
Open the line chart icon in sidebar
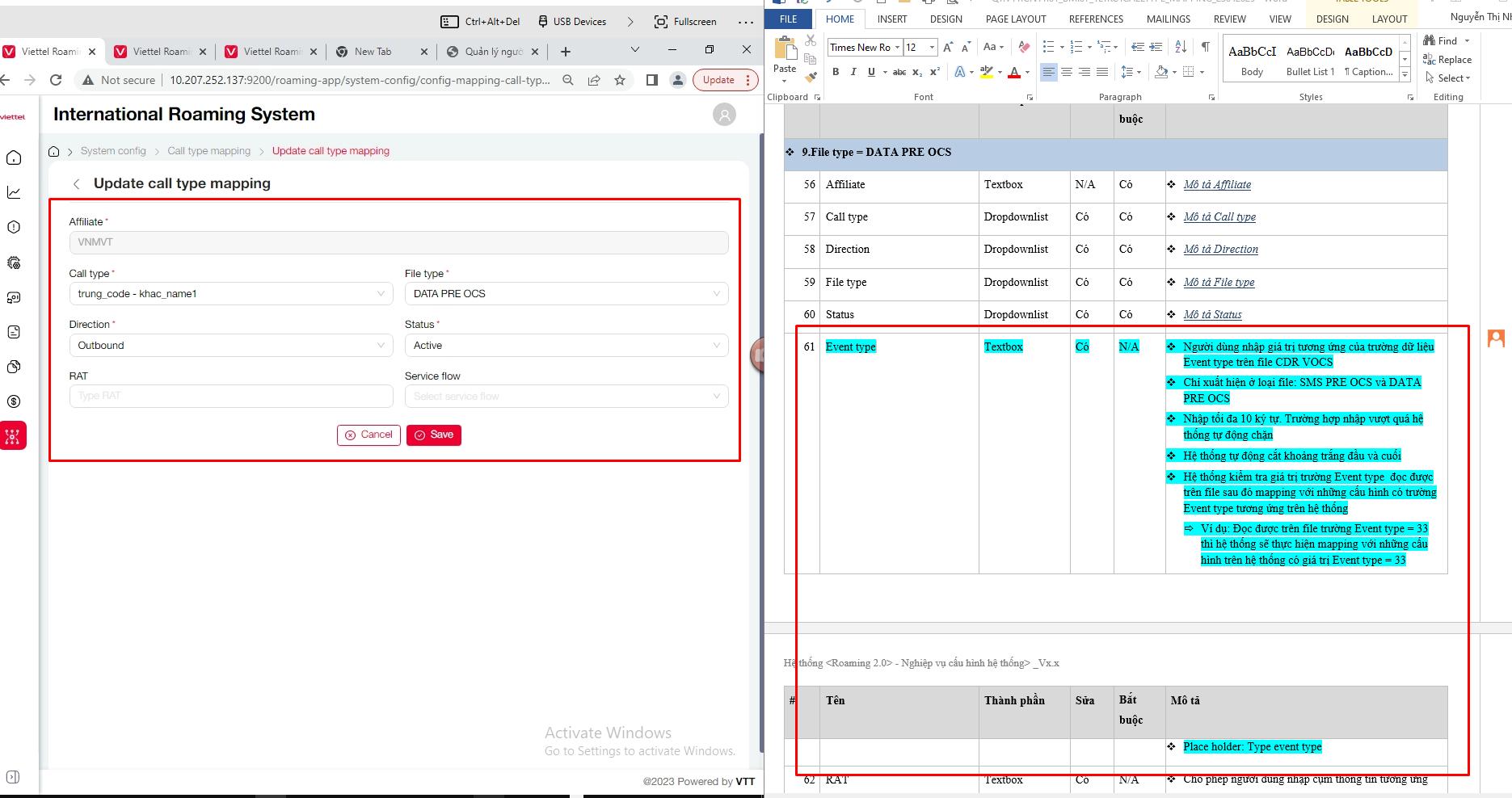(14, 192)
